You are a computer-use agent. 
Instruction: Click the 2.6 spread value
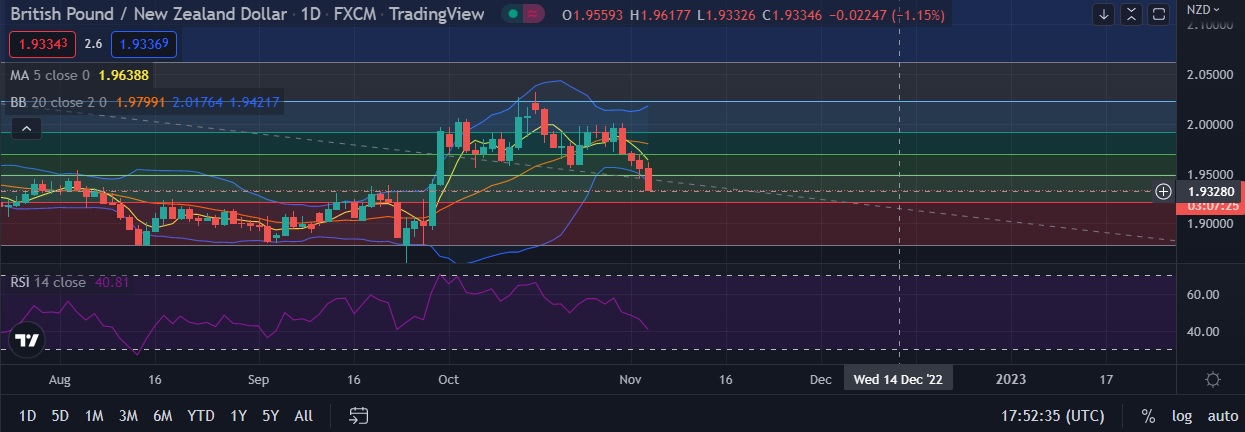93,44
